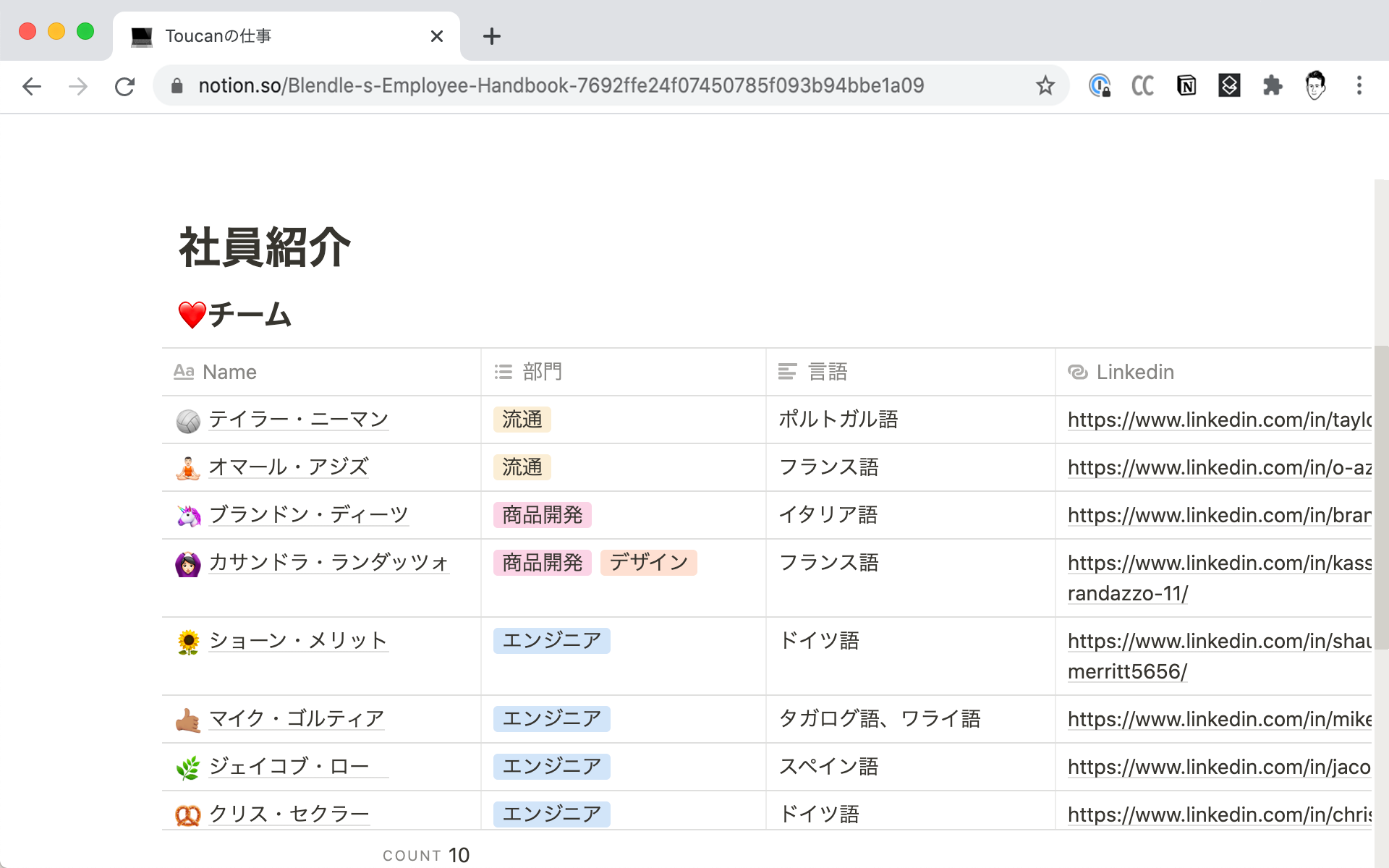Click the COUNT 10 footer calculation

click(x=426, y=855)
